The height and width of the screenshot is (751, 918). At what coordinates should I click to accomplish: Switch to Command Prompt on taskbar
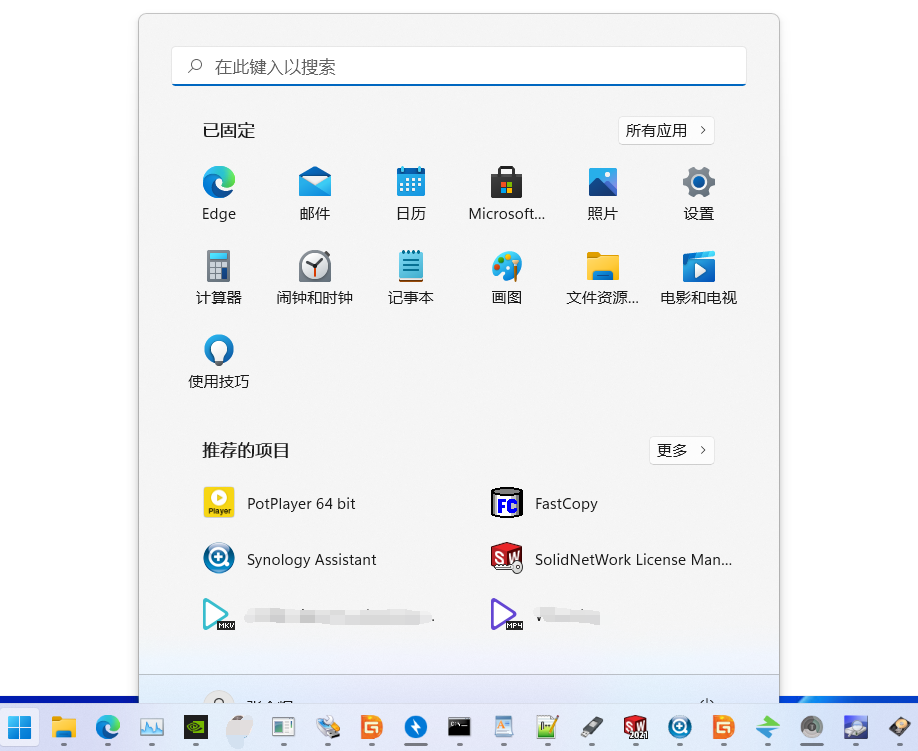460,728
